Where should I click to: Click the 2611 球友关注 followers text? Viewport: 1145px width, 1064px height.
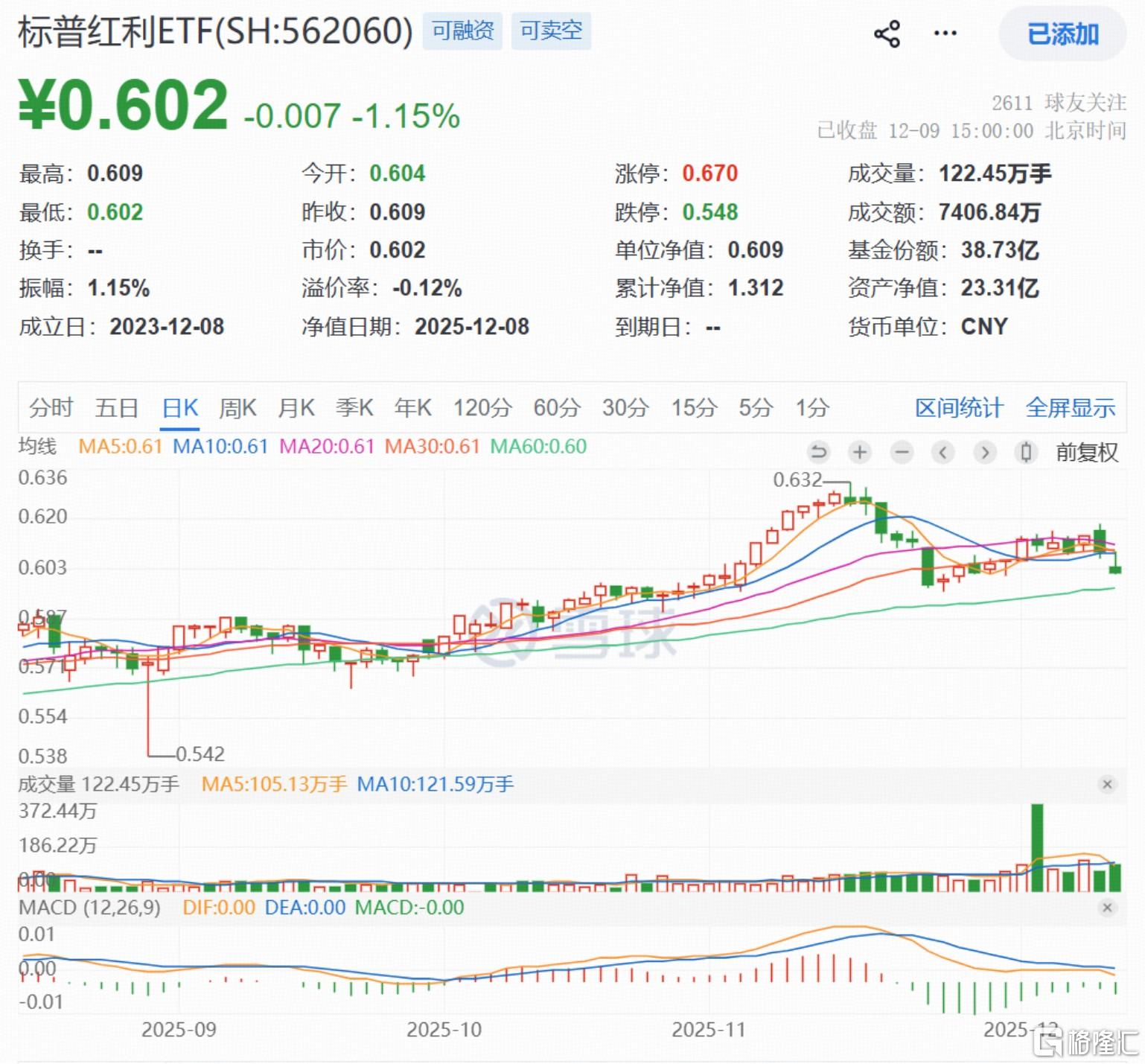pos(1059,102)
